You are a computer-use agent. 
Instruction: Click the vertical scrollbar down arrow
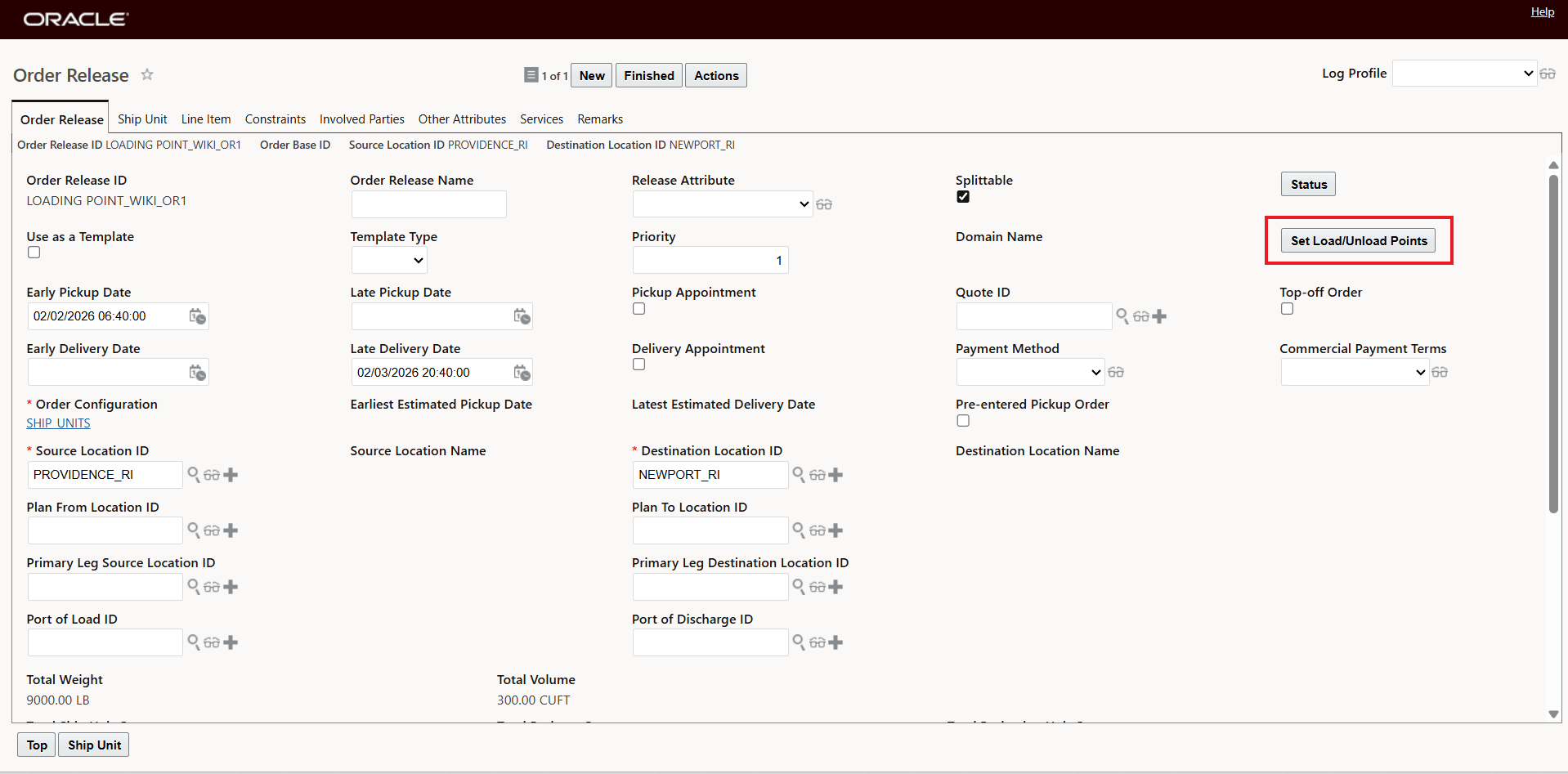coord(1552,714)
